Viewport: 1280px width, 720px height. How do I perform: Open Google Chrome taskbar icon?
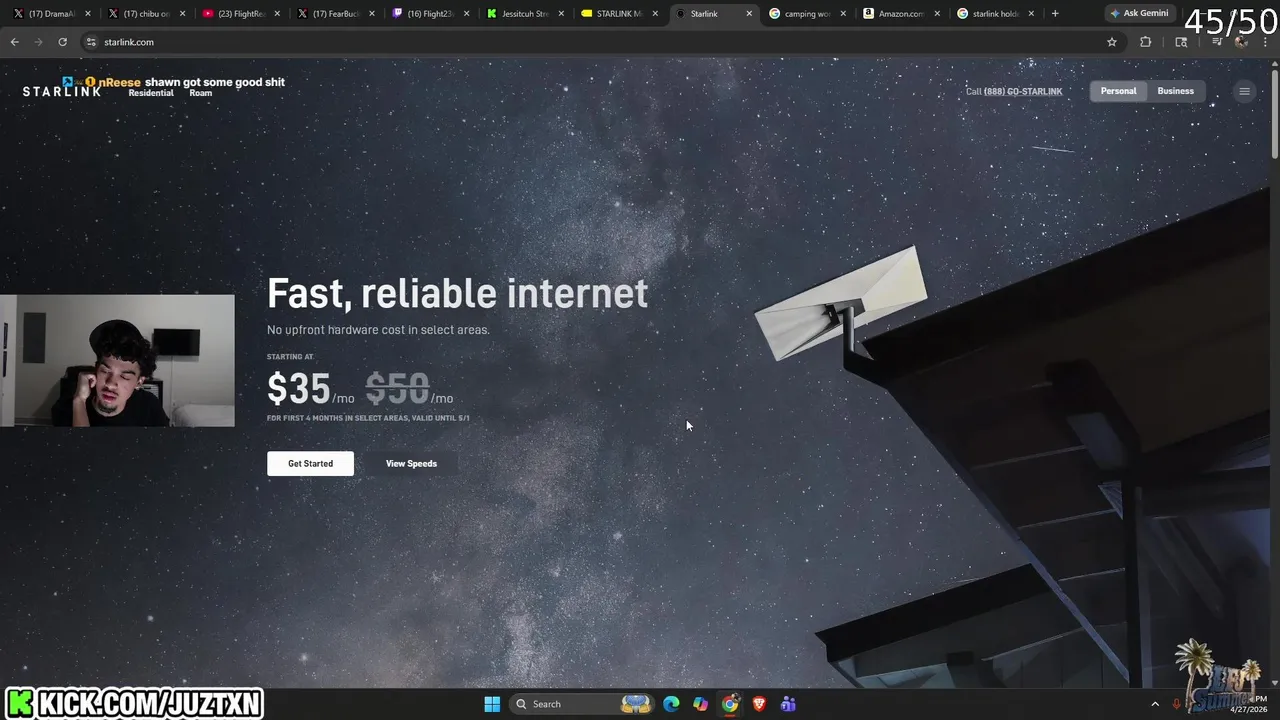pos(730,704)
